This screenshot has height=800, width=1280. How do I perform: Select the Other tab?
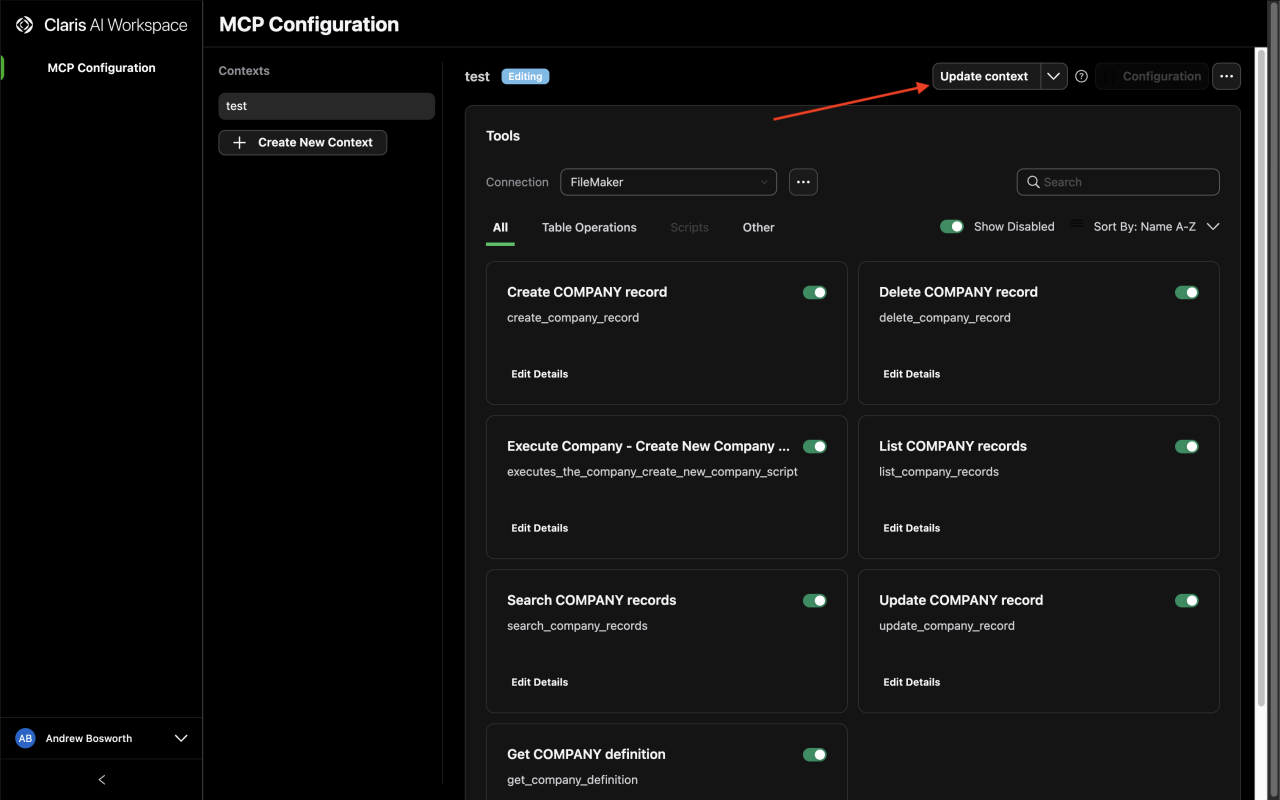[x=758, y=227]
